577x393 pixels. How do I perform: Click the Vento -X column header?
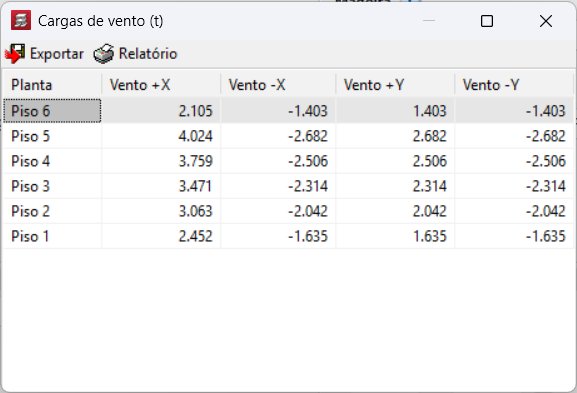tap(278, 85)
